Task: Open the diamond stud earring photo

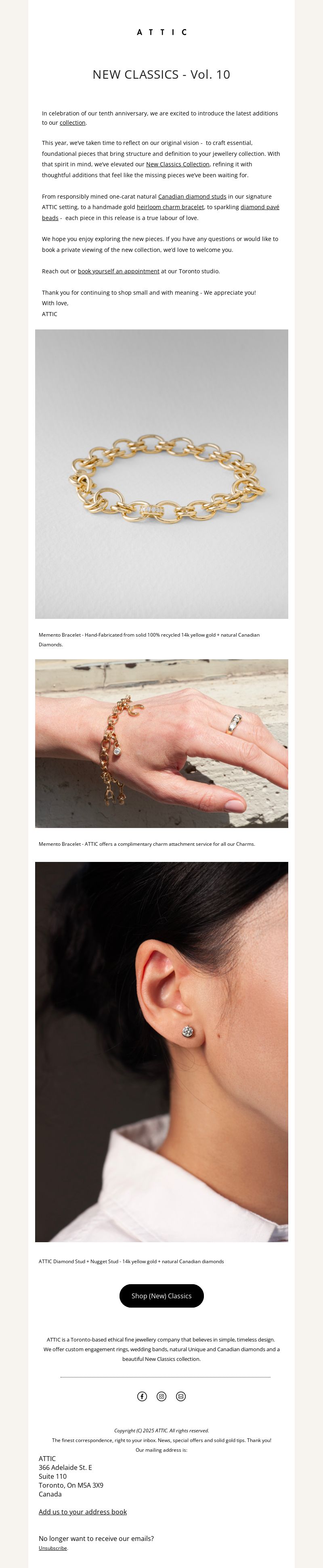Action: 161,1052
